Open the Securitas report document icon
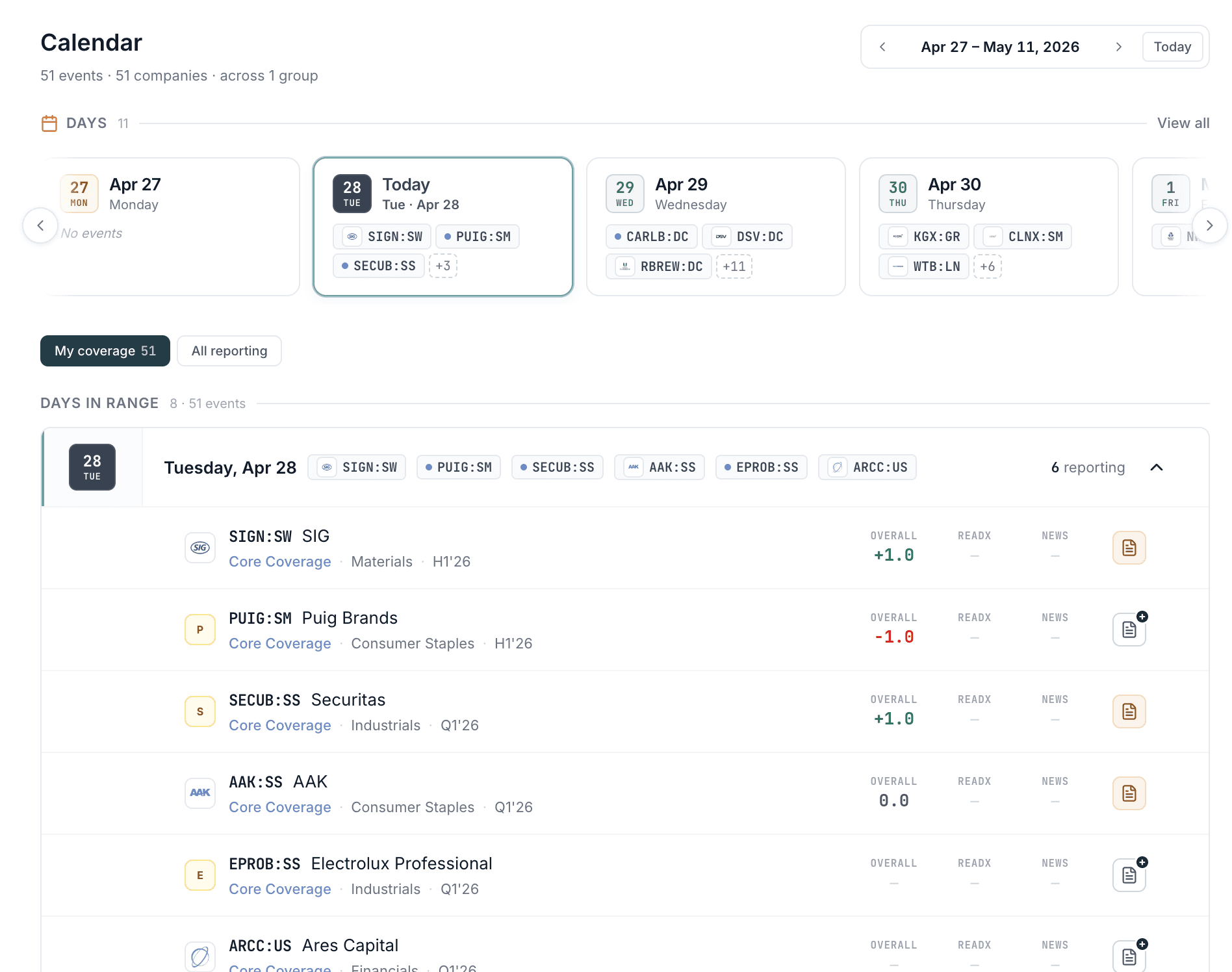The width and height of the screenshot is (1232, 972). tap(1129, 711)
